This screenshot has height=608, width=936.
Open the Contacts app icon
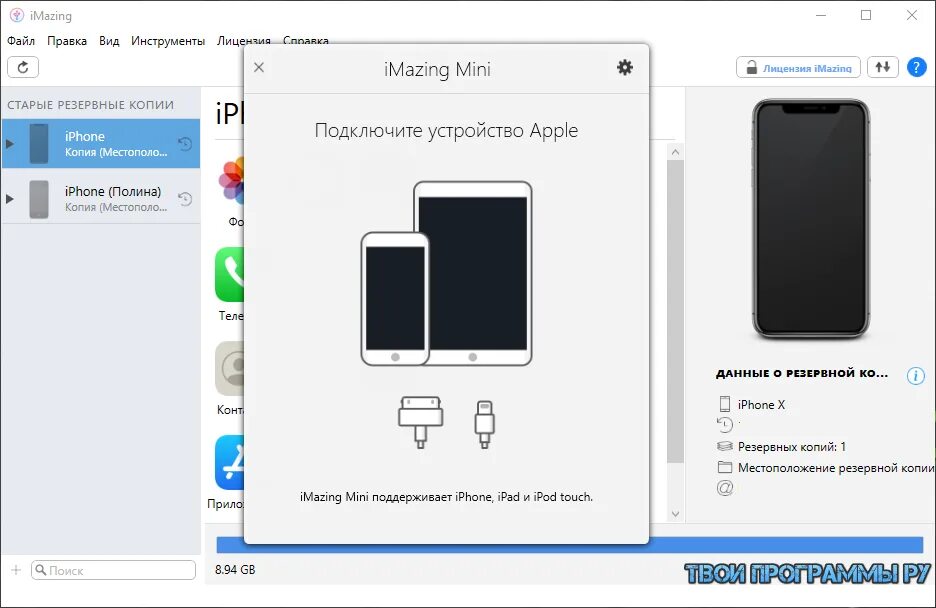[230, 368]
